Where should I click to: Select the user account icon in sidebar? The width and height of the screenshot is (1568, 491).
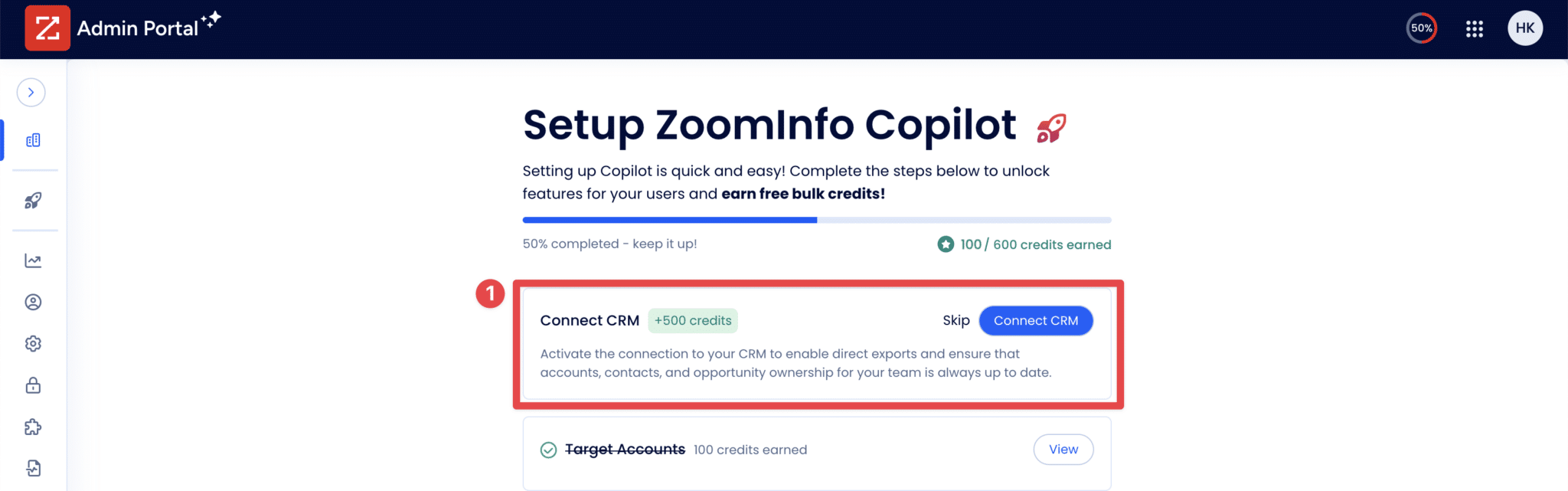click(x=33, y=302)
